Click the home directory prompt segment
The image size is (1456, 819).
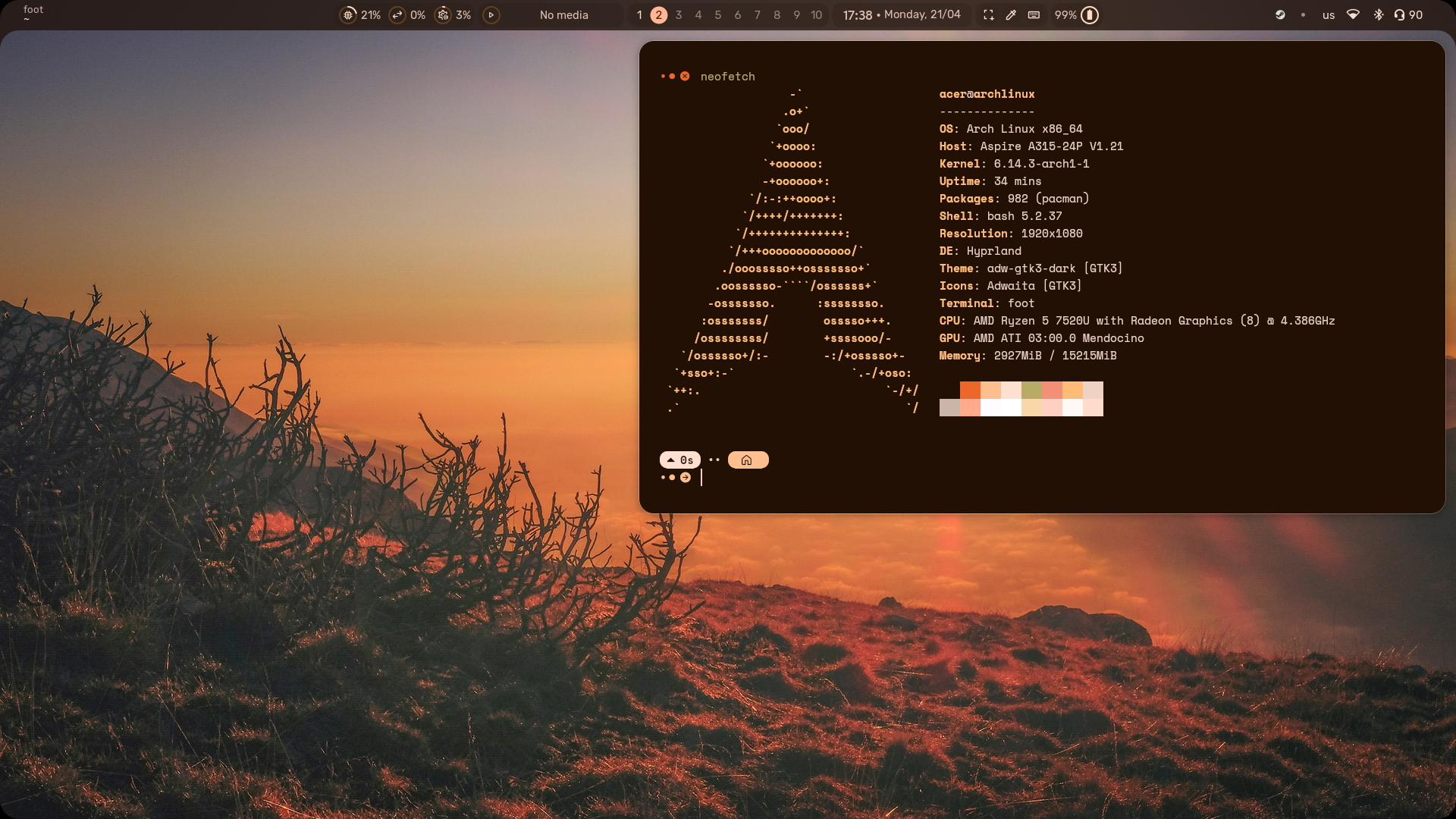tap(748, 460)
